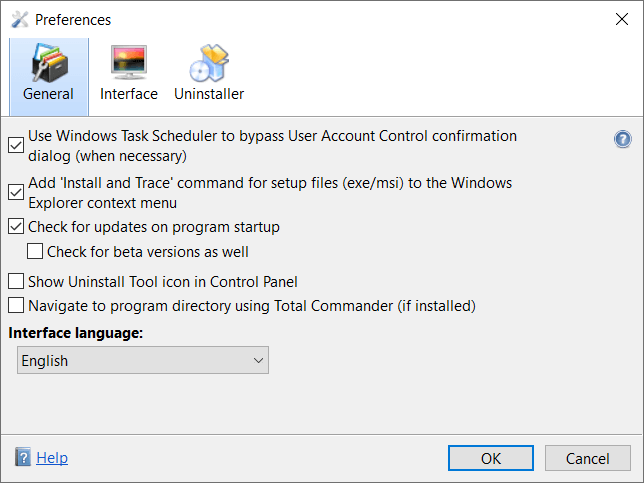Viewport: 644px width, 483px height.
Task: Click the OK button
Action: pyautogui.click(x=491, y=458)
